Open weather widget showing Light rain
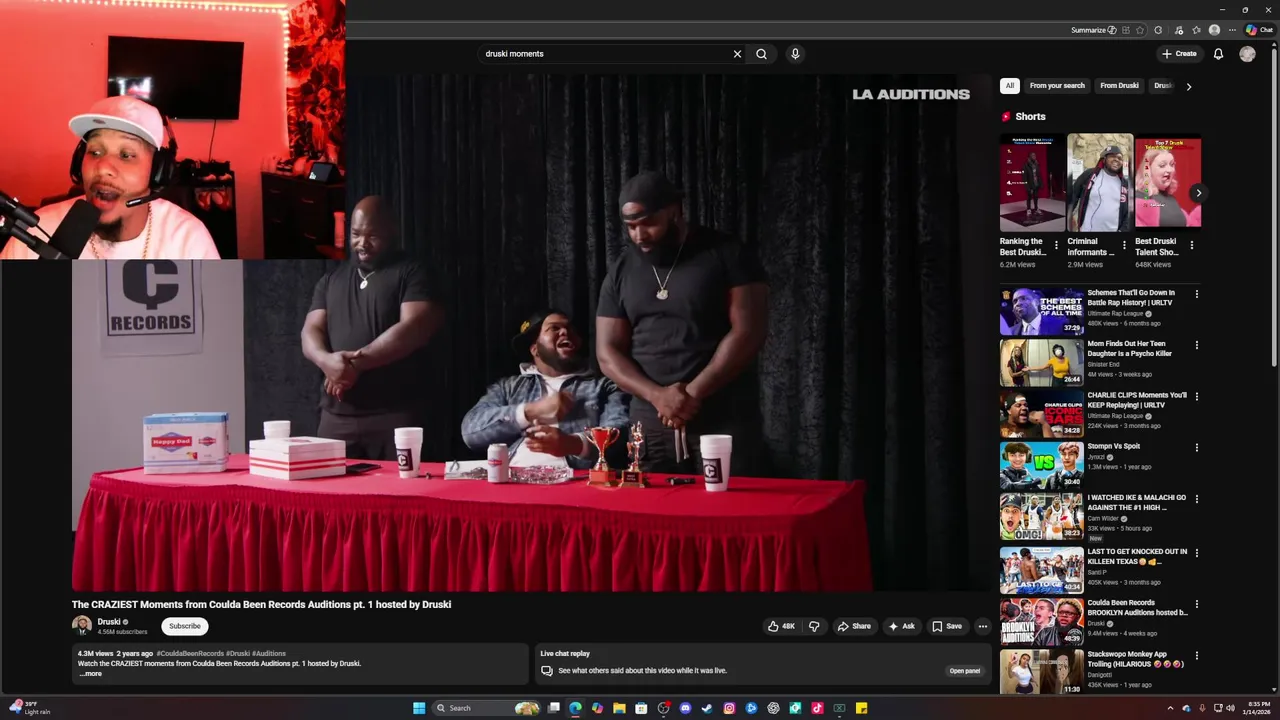The width and height of the screenshot is (1280, 720). [x=30, y=708]
